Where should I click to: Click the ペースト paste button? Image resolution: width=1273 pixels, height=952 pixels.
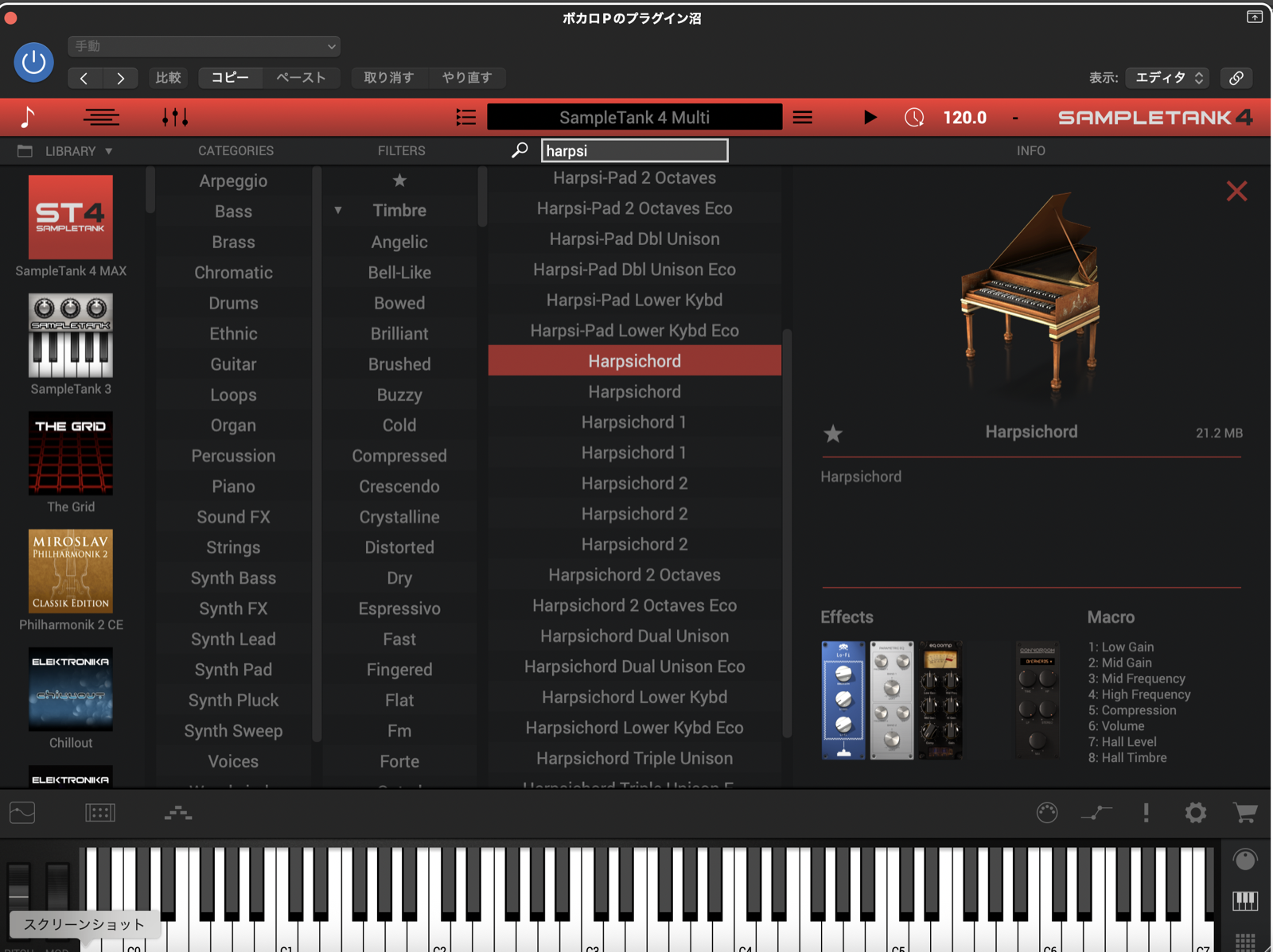point(301,78)
